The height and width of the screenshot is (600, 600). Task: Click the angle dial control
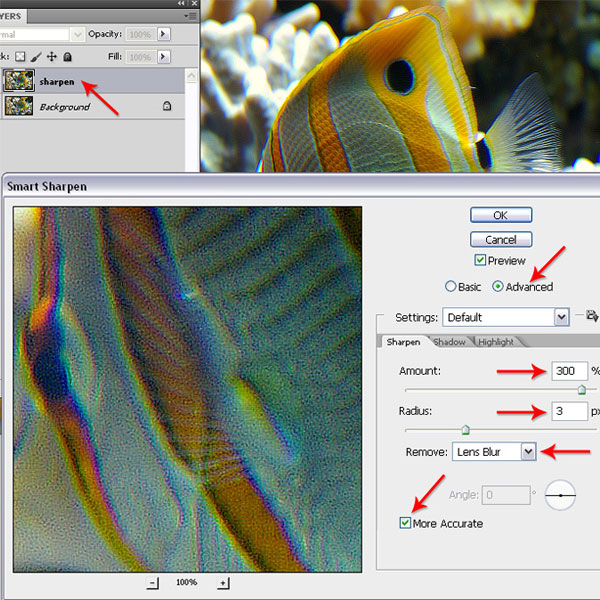pos(560,495)
